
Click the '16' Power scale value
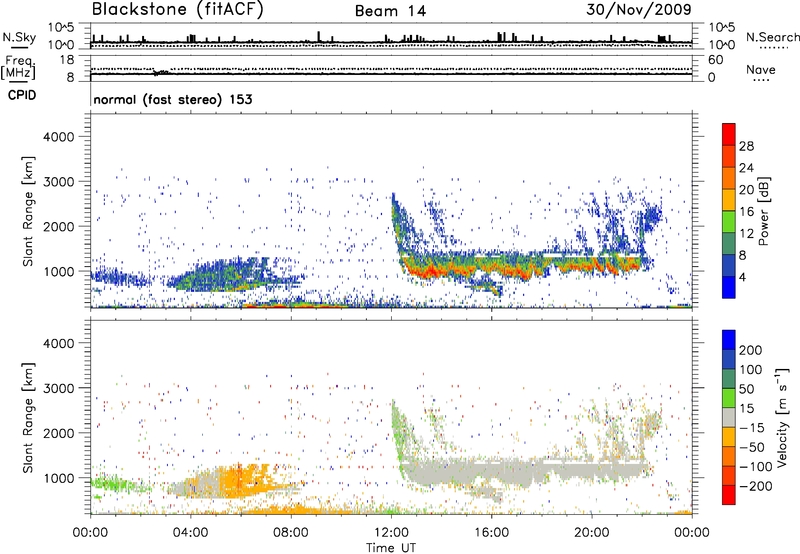point(746,212)
